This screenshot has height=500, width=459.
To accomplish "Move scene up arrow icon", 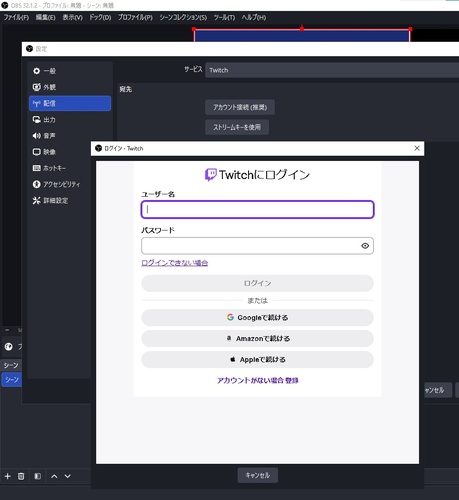I will 54,476.
